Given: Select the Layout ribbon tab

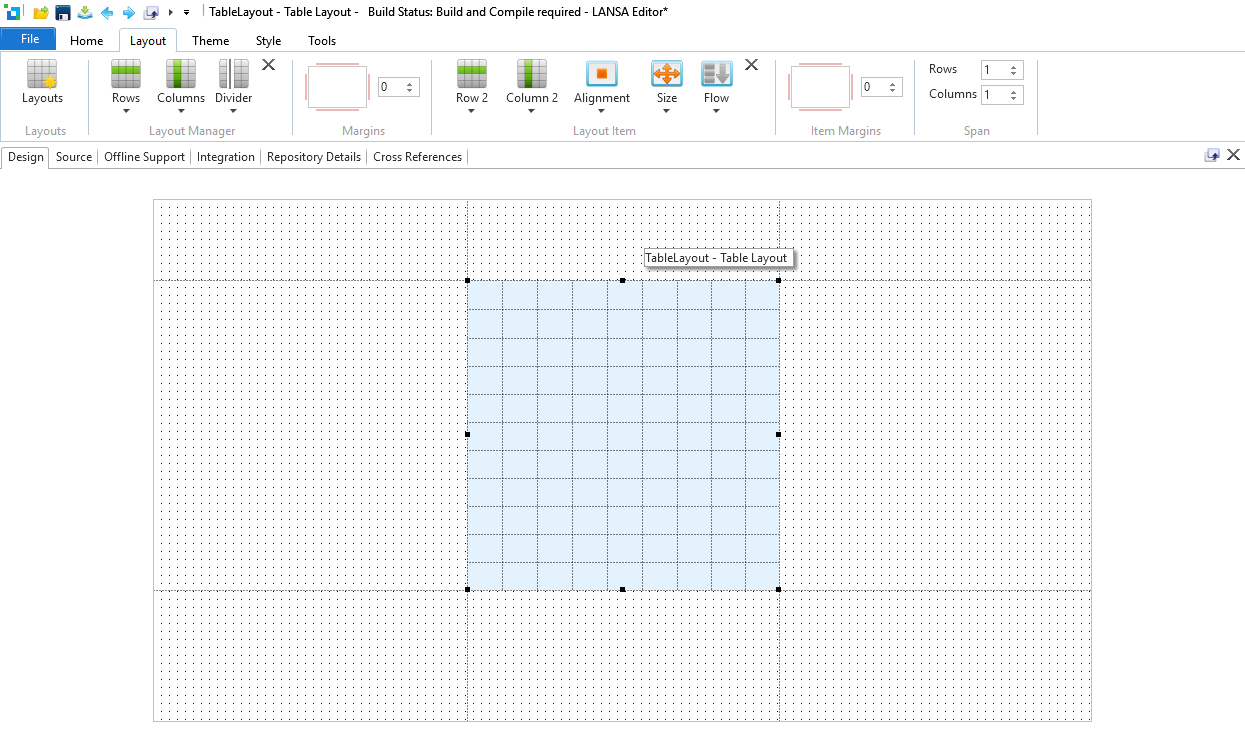Looking at the screenshot, I should pos(148,41).
